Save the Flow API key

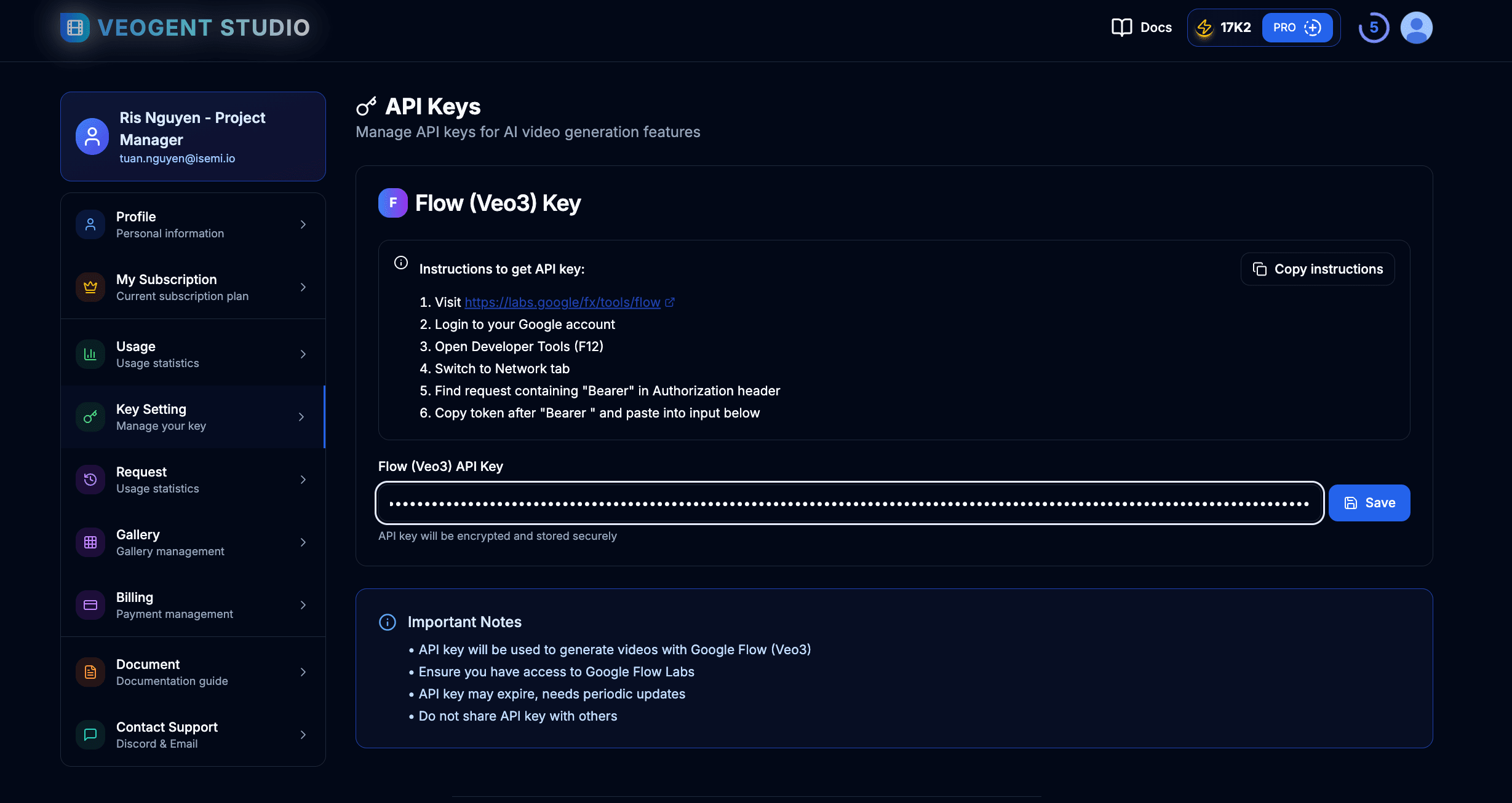(1369, 503)
